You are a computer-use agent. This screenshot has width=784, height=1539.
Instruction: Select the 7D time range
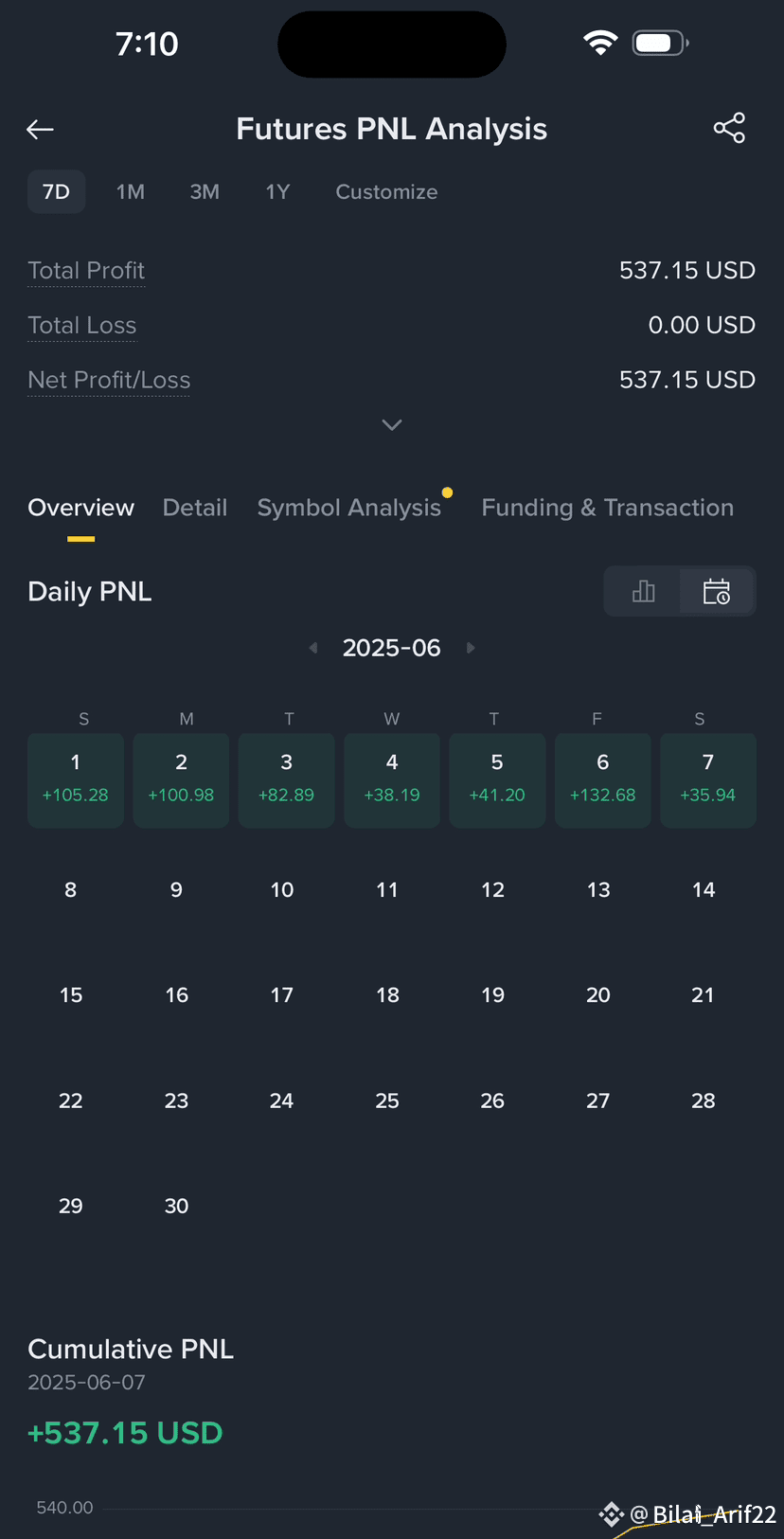(x=57, y=192)
